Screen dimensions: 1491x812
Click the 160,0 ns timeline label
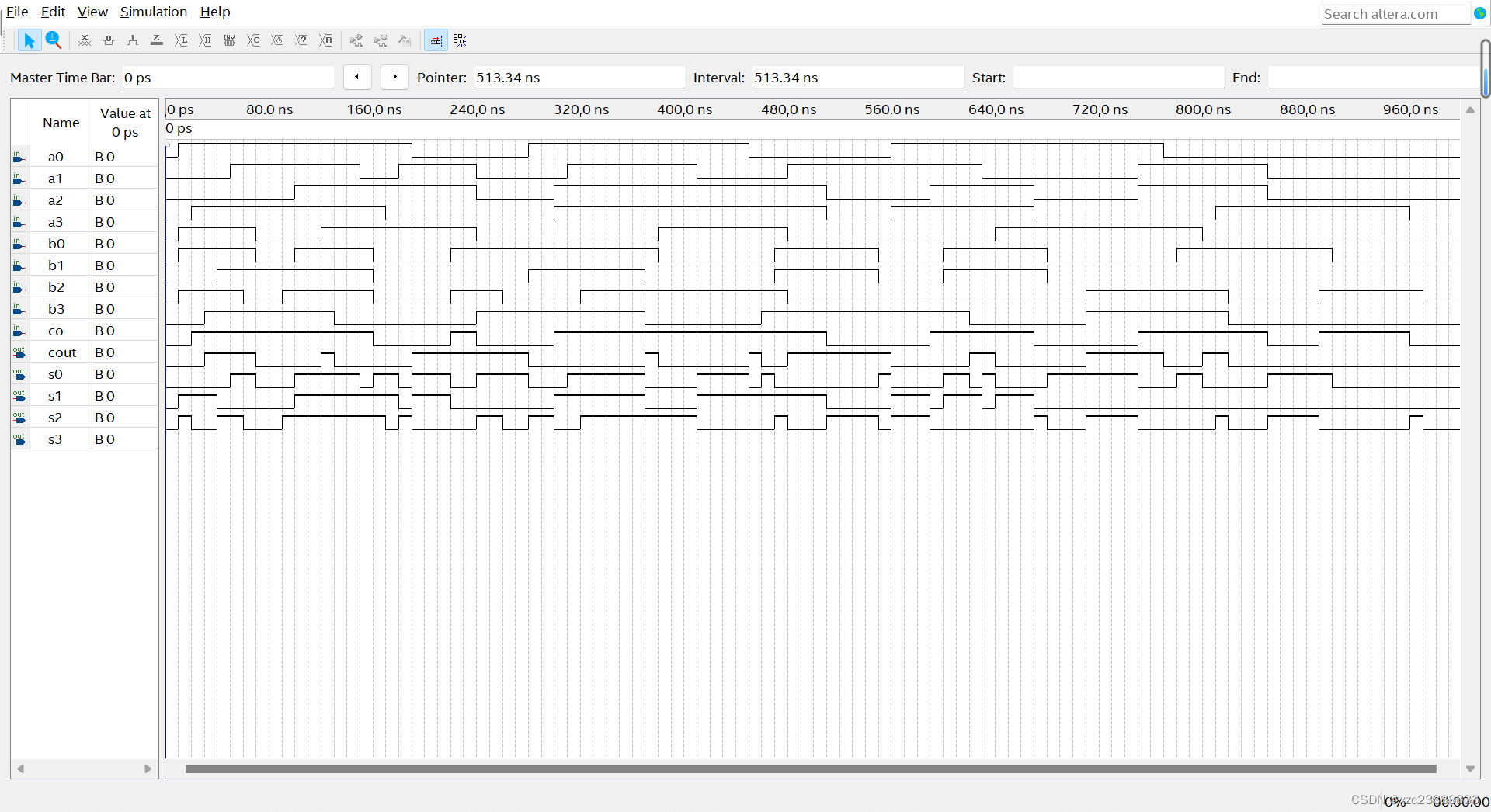(374, 109)
